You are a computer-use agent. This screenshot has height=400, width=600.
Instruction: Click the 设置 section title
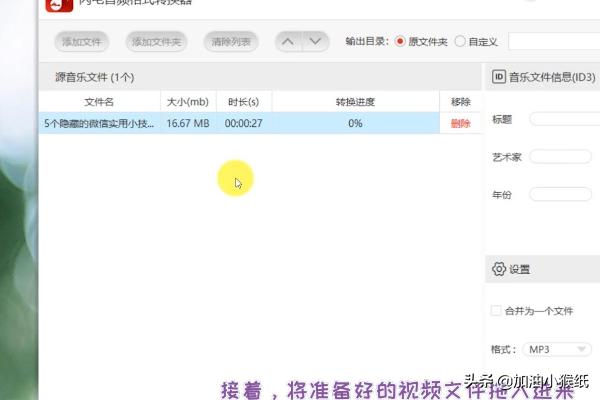click(519, 269)
